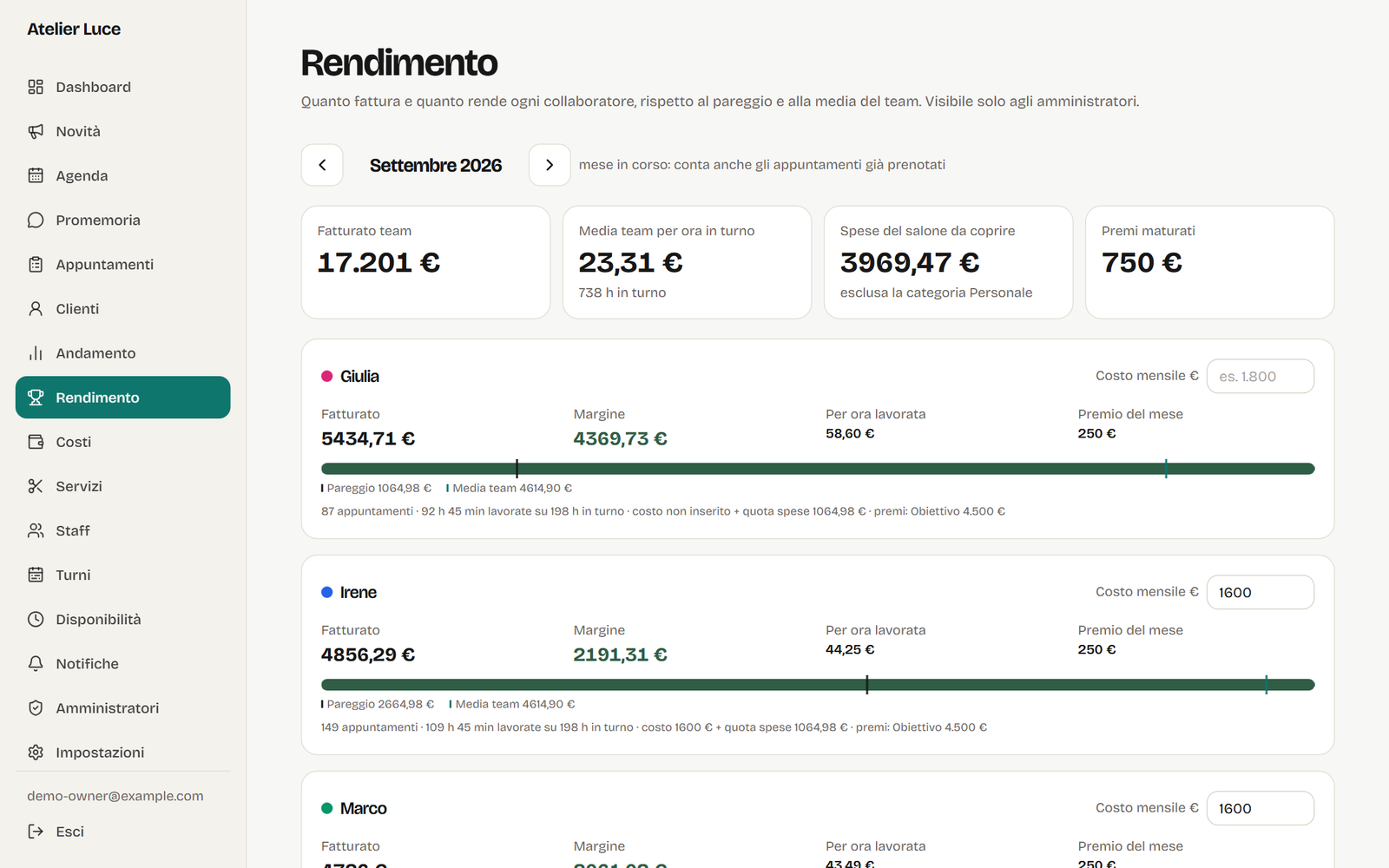
Task: Open the Clienti menu item
Action: (123, 308)
